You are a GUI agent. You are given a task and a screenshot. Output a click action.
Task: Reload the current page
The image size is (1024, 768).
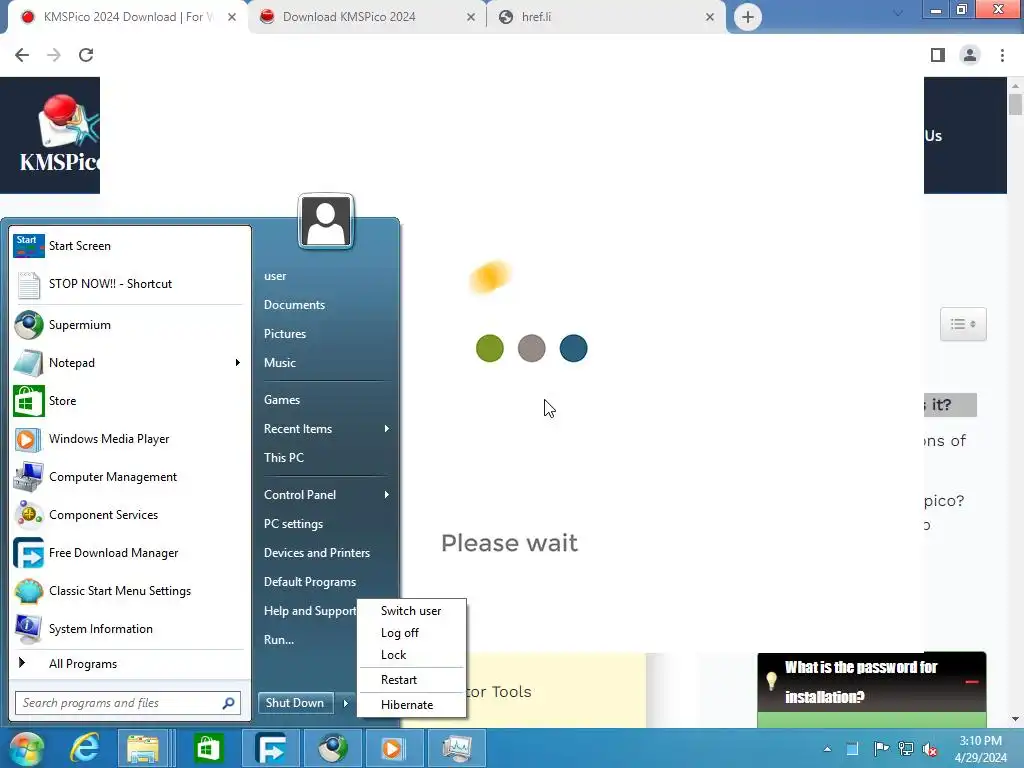[86, 55]
